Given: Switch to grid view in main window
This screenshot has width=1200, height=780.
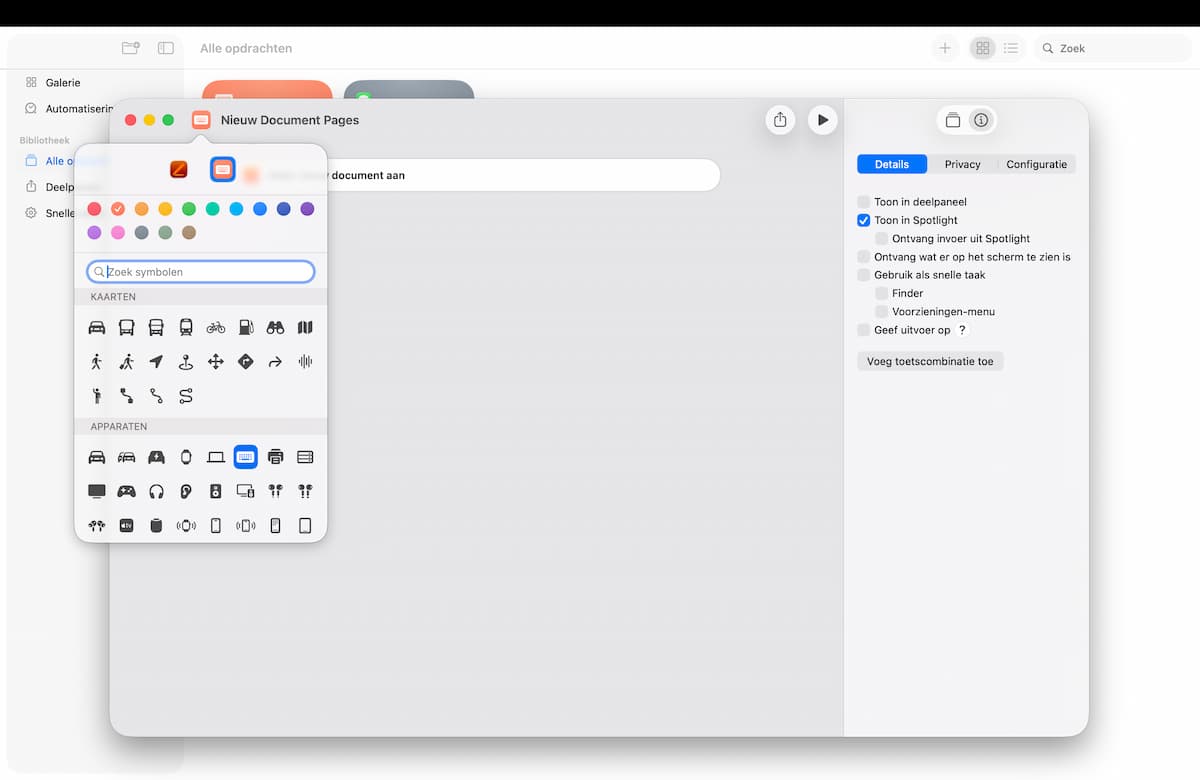Looking at the screenshot, I should click(x=983, y=48).
